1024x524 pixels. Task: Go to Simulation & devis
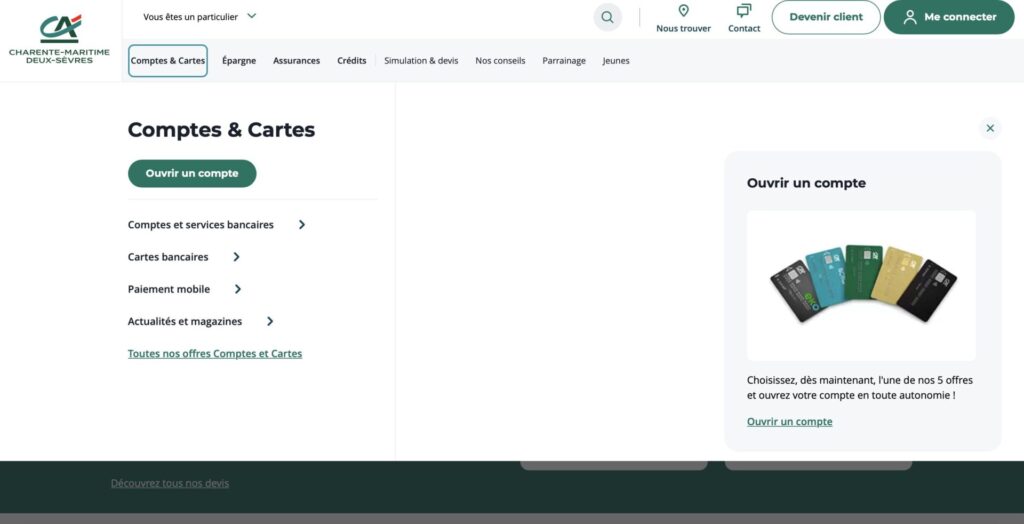point(421,61)
